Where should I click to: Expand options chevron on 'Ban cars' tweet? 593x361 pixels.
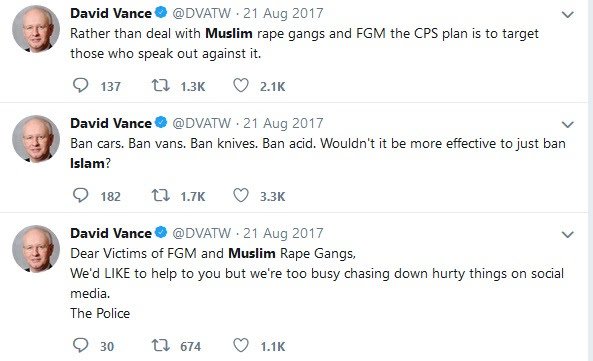pos(568,125)
